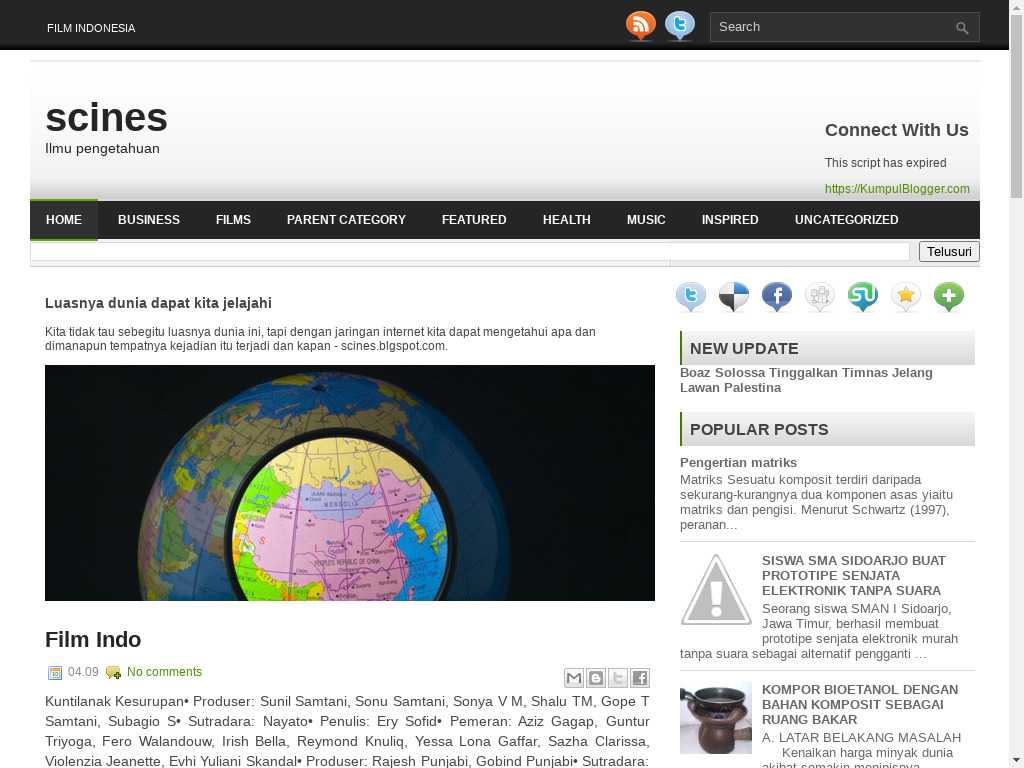Open the BUSINESS menu item

[149, 219]
